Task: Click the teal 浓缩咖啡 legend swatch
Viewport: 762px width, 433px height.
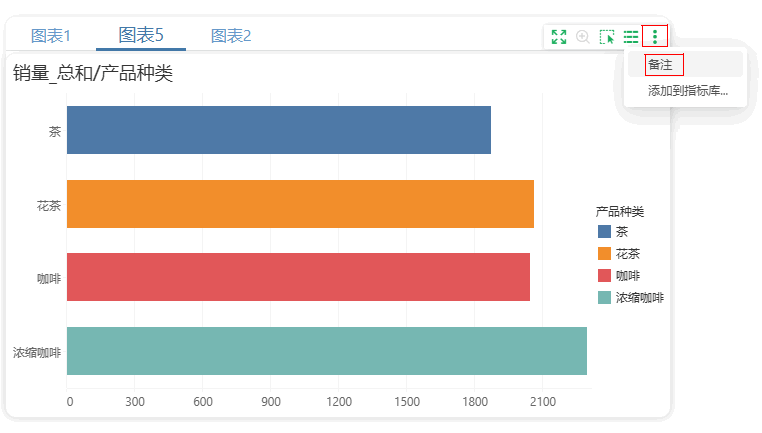Action: [x=604, y=297]
